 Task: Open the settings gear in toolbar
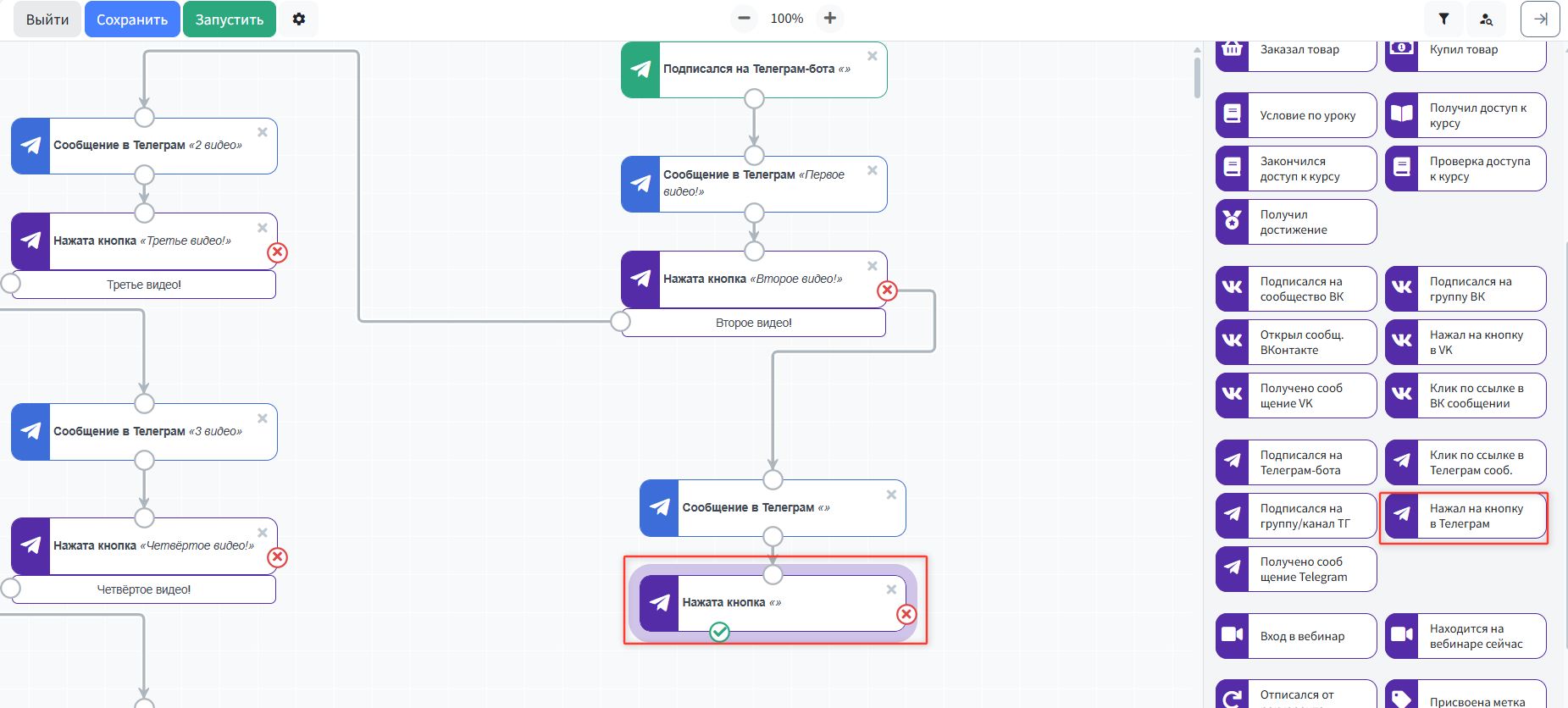[298, 19]
